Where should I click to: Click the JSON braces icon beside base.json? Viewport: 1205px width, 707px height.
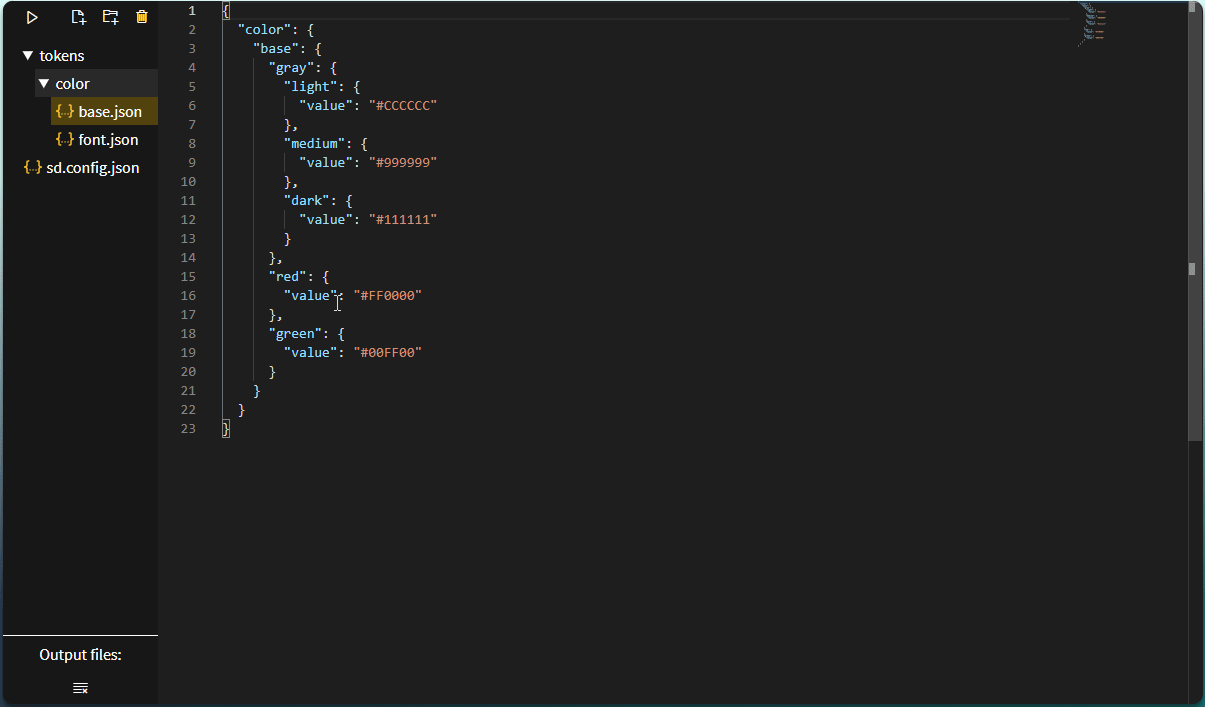[65, 112]
